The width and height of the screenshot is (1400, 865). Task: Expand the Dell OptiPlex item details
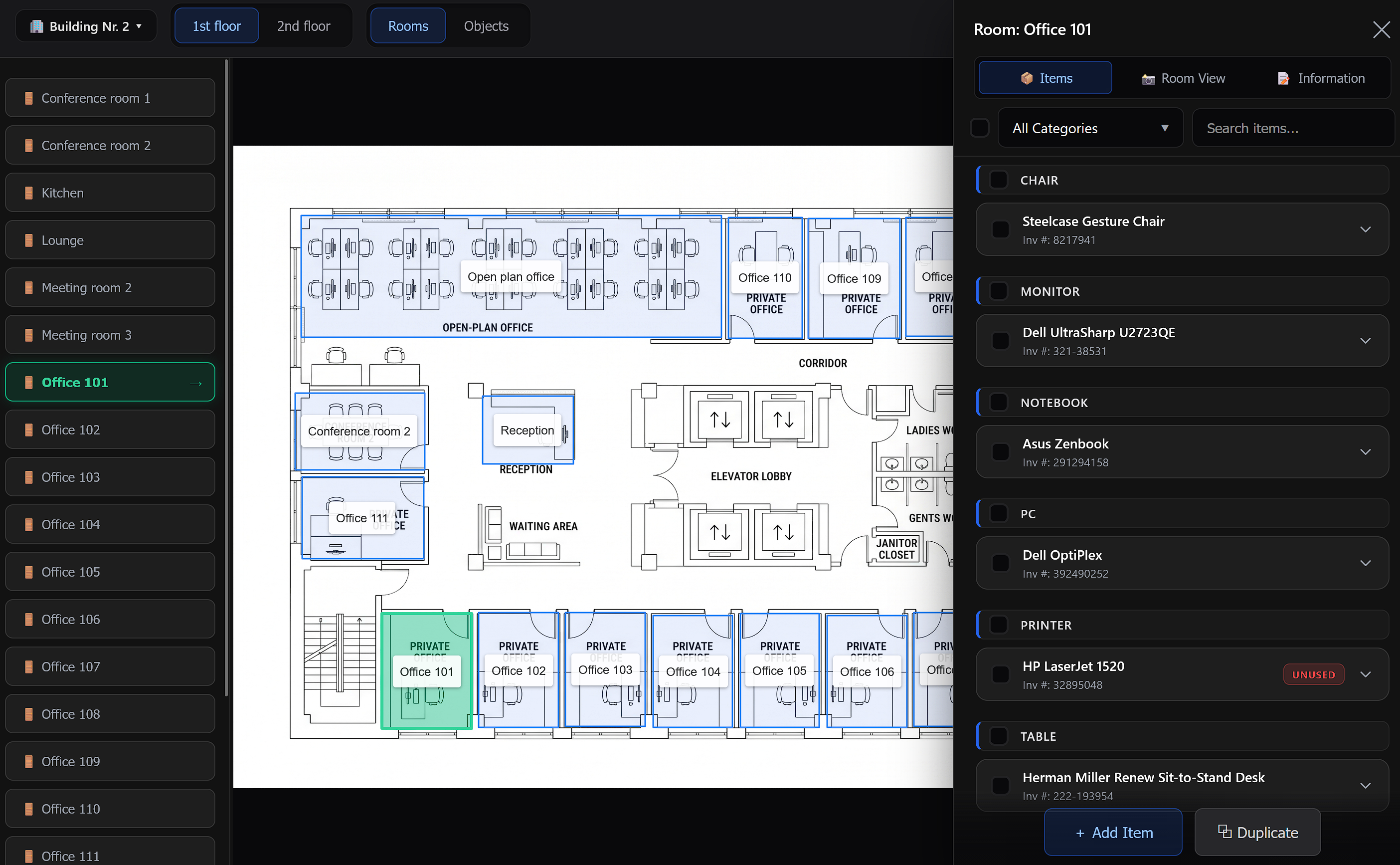click(1365, 564)
